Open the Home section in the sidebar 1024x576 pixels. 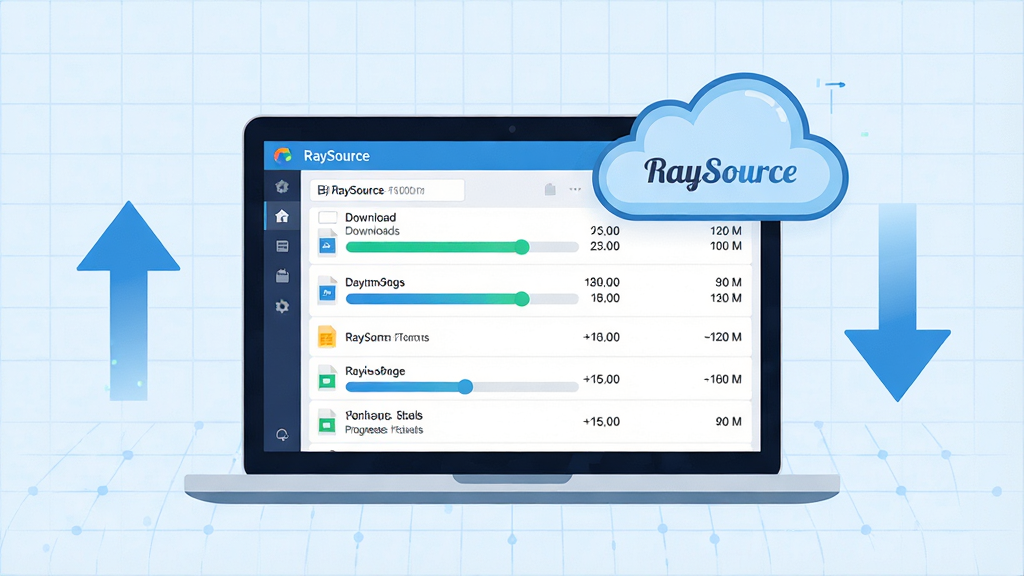coord(282,216)
